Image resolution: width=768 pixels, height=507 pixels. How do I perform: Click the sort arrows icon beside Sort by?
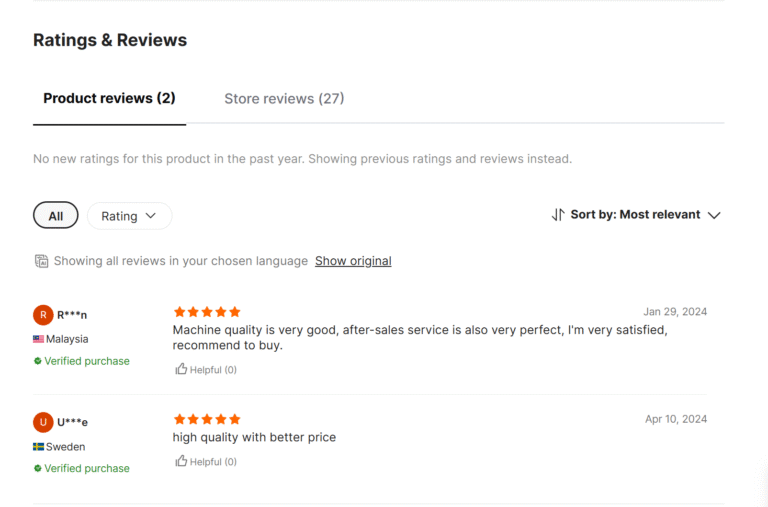[x=558, y=215]
